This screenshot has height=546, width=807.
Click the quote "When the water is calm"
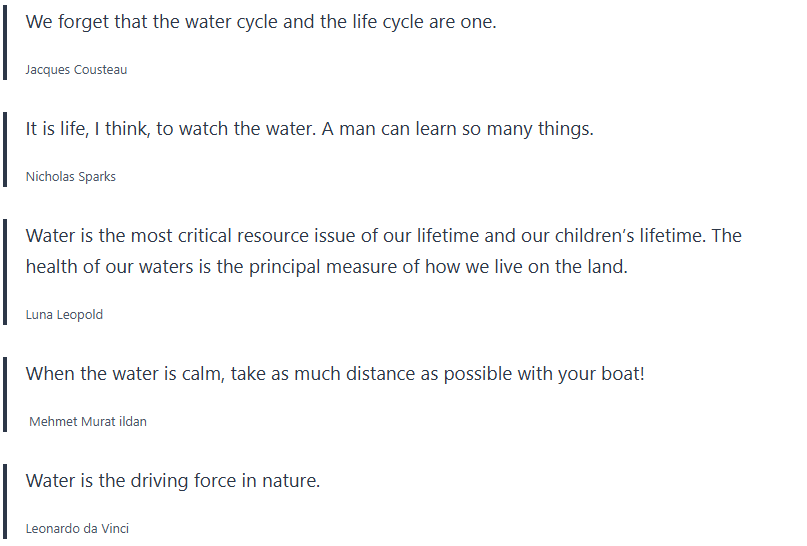335,374
